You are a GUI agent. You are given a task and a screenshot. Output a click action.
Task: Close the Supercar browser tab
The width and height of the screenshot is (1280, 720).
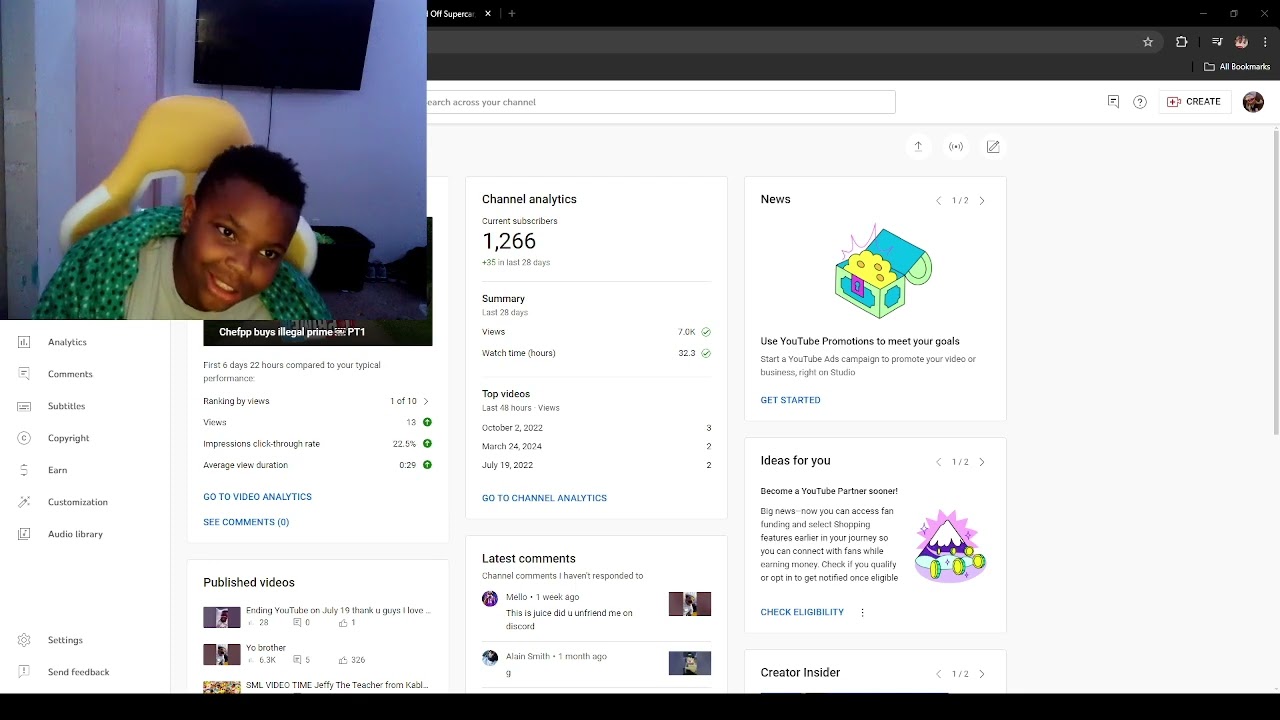coord(488,14)
